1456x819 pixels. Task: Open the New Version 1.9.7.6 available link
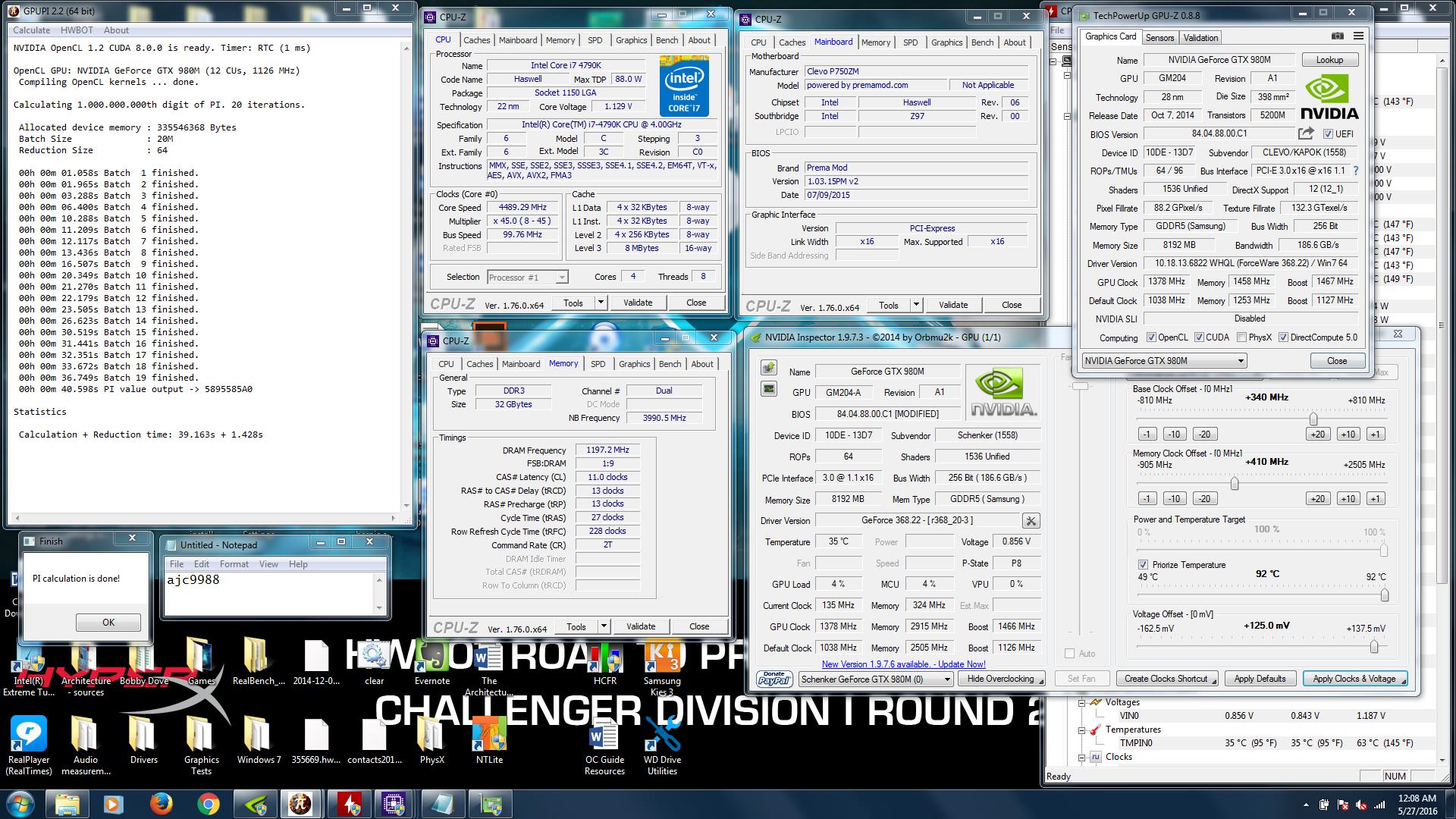pos(903,664)
